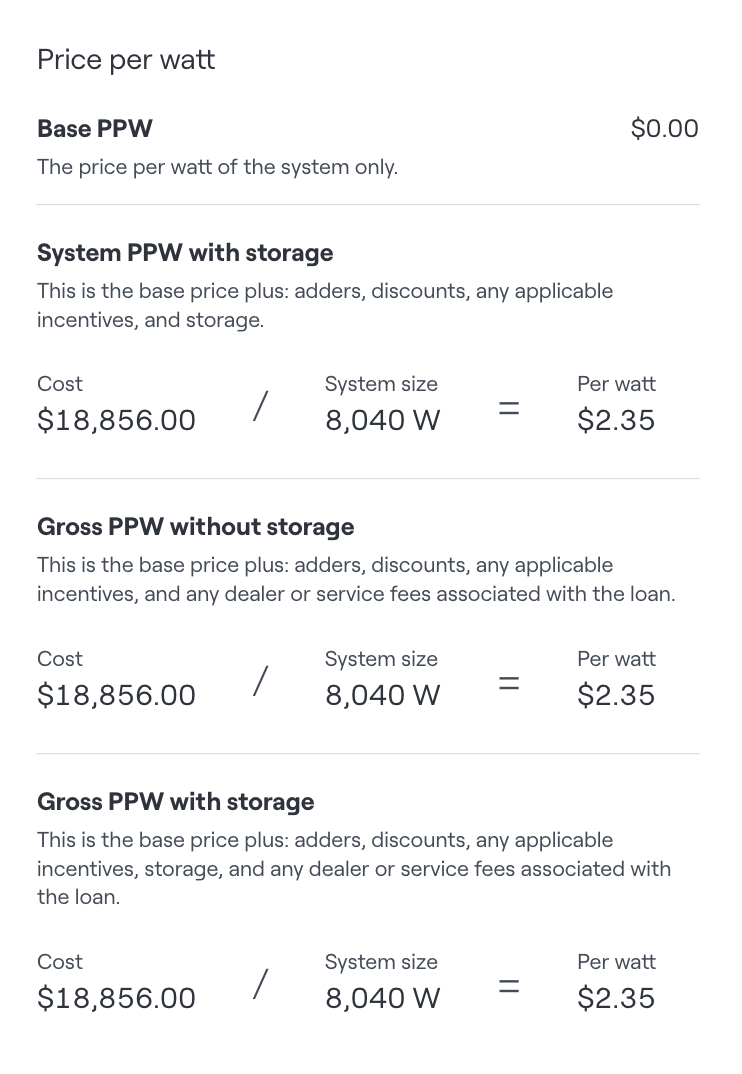742x1074 pixels.
Task: Select the cost amount under Gross PPW without storage
Action: (116, 695)
